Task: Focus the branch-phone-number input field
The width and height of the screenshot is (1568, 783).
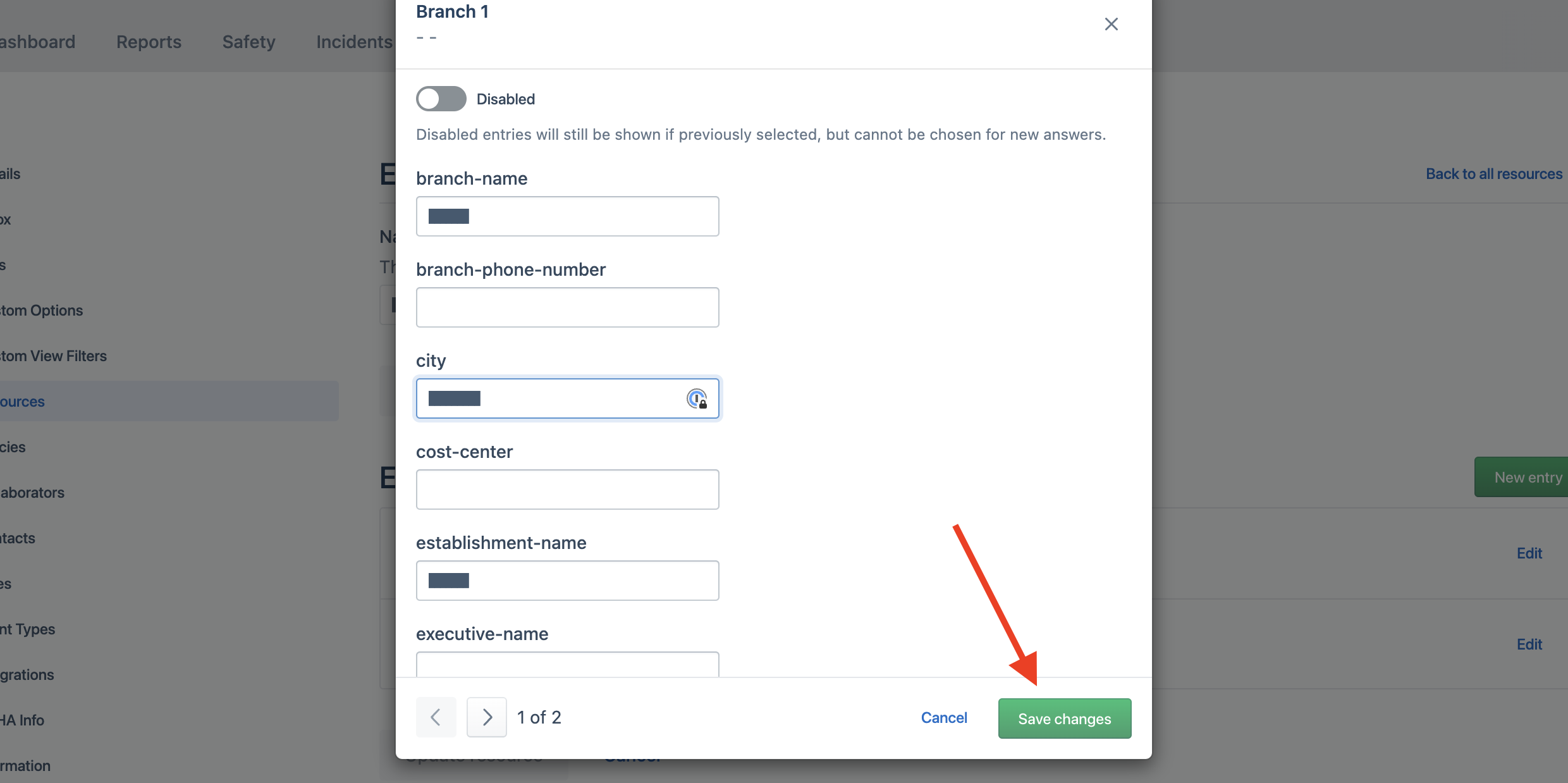Action: [x=568, y=307]
